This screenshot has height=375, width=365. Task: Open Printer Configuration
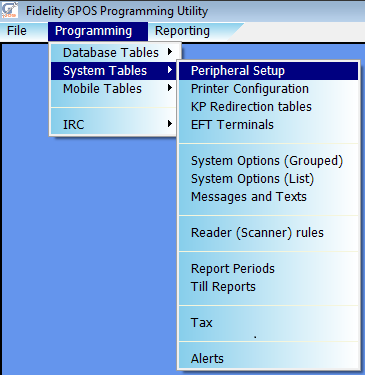point(269,89)
